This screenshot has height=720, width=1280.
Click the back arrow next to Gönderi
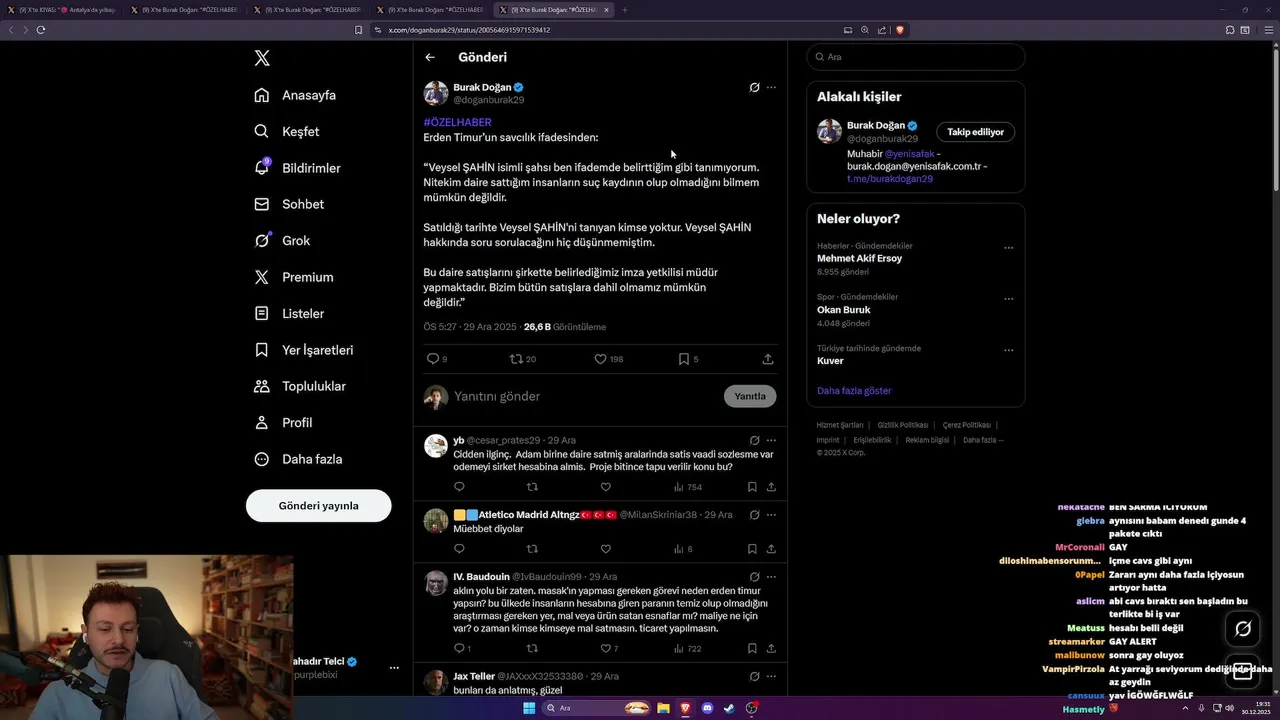click(430, 58)
